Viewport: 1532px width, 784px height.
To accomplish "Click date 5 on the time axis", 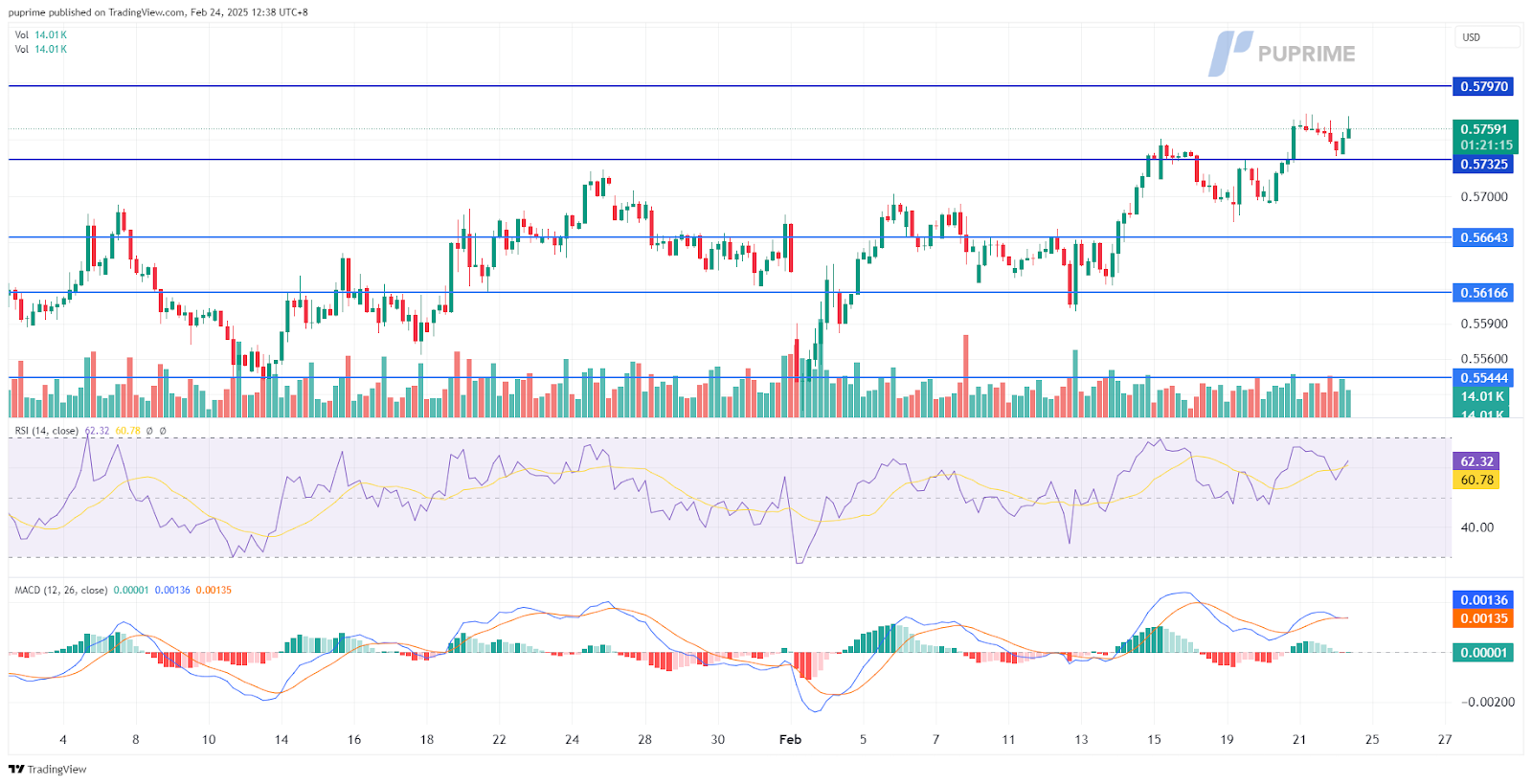I will pyautogui.click(x=863, y=739).
